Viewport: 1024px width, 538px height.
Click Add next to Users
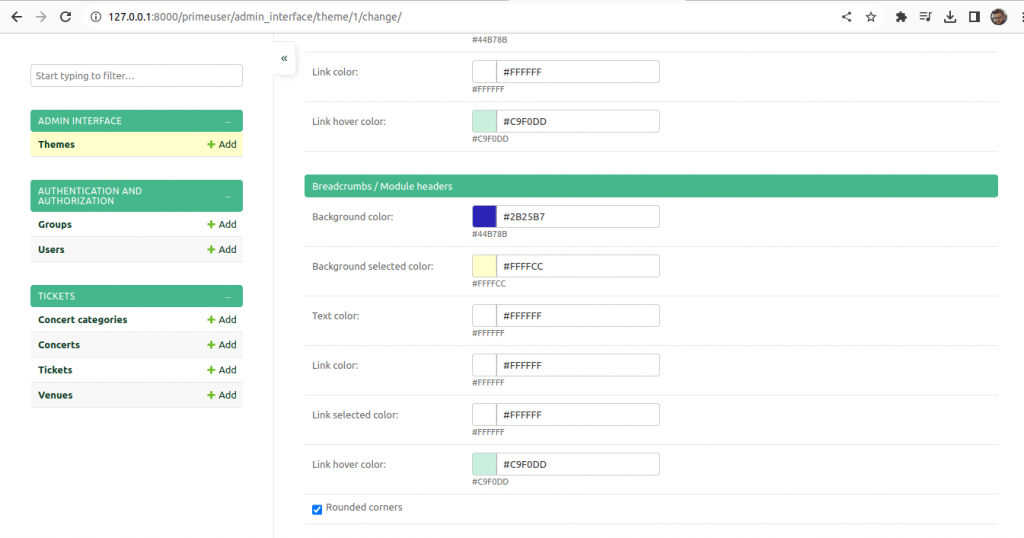[x=221, y=249]
